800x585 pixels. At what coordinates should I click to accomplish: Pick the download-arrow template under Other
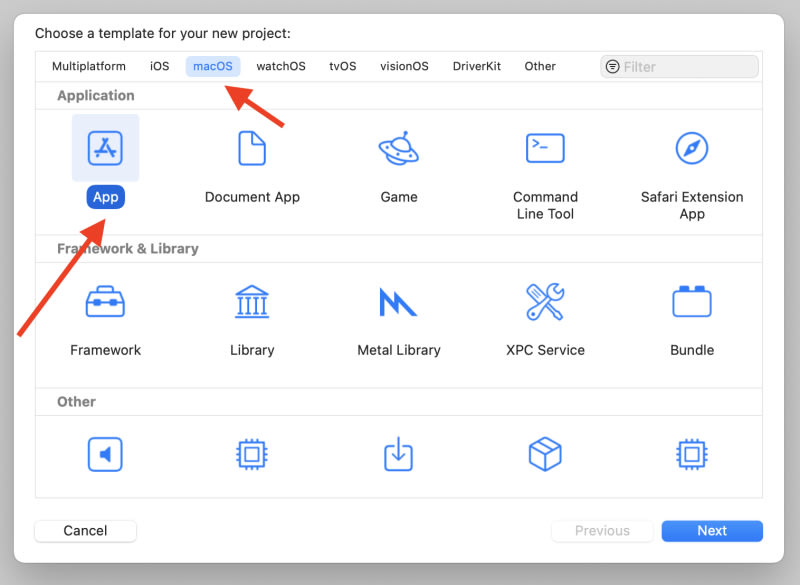[398, 455]
